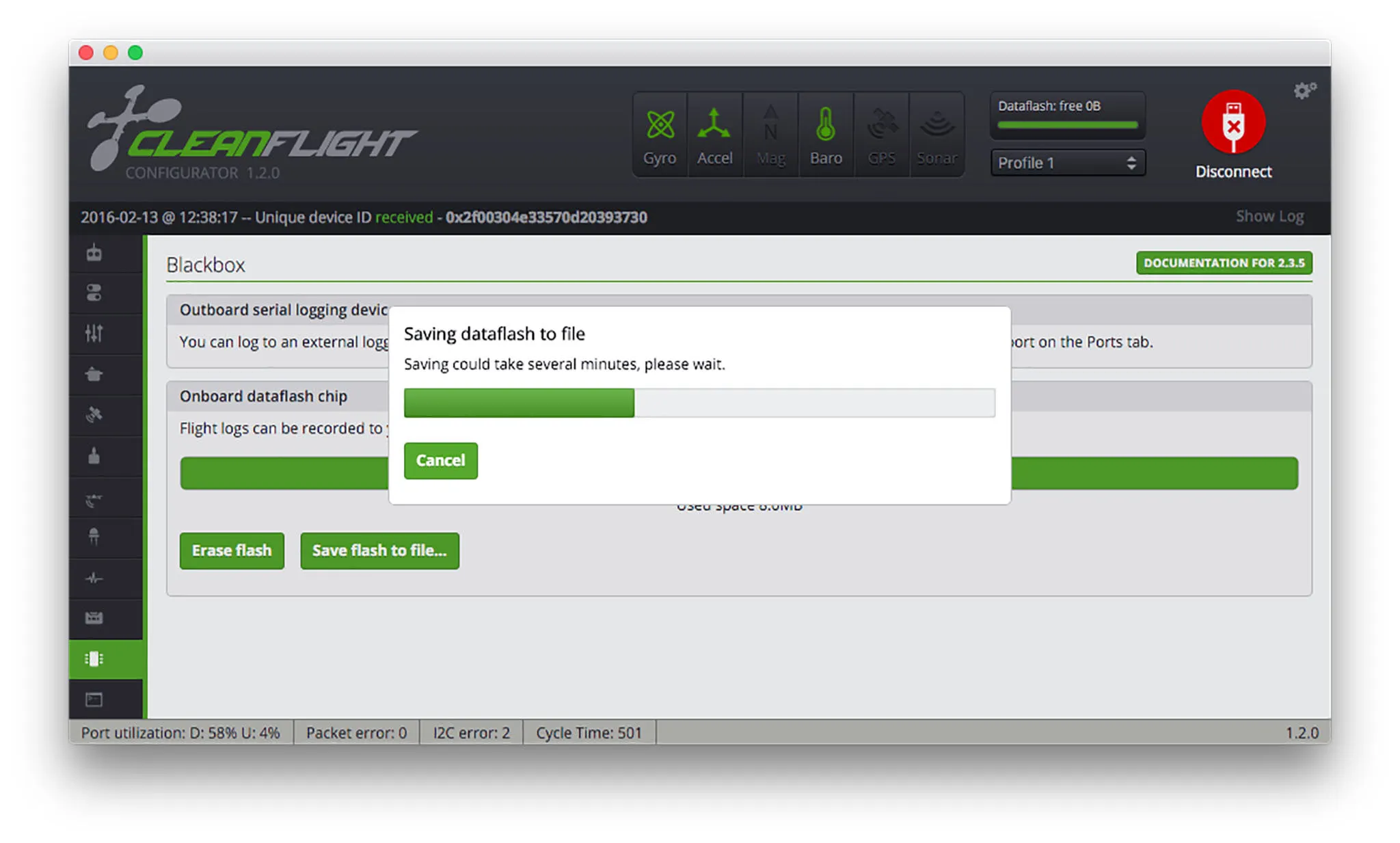
Task: Click the saving progress bar
Action: click(699, 403)
